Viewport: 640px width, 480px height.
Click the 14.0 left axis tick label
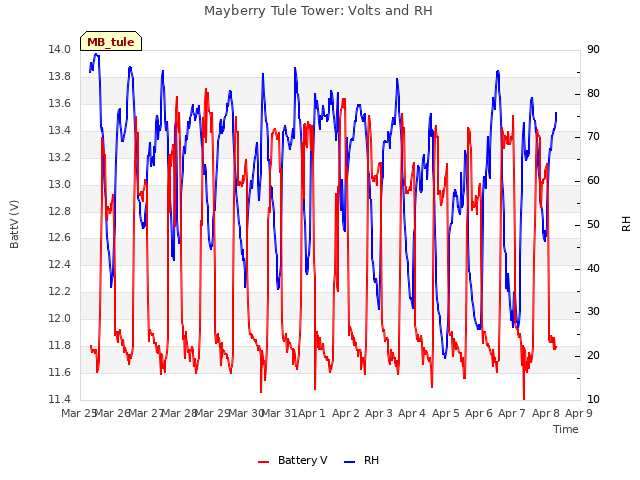point(60,50)
